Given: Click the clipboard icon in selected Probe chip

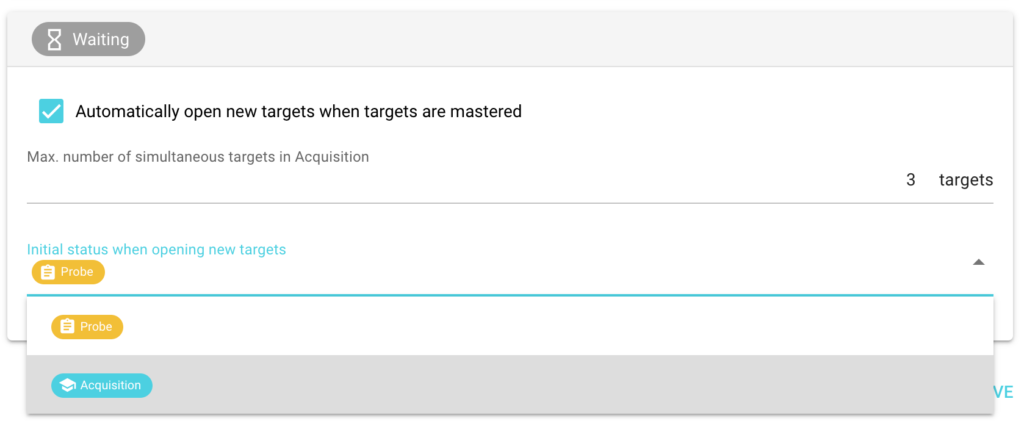Looking at the screenshot, I should click(48, 272).
